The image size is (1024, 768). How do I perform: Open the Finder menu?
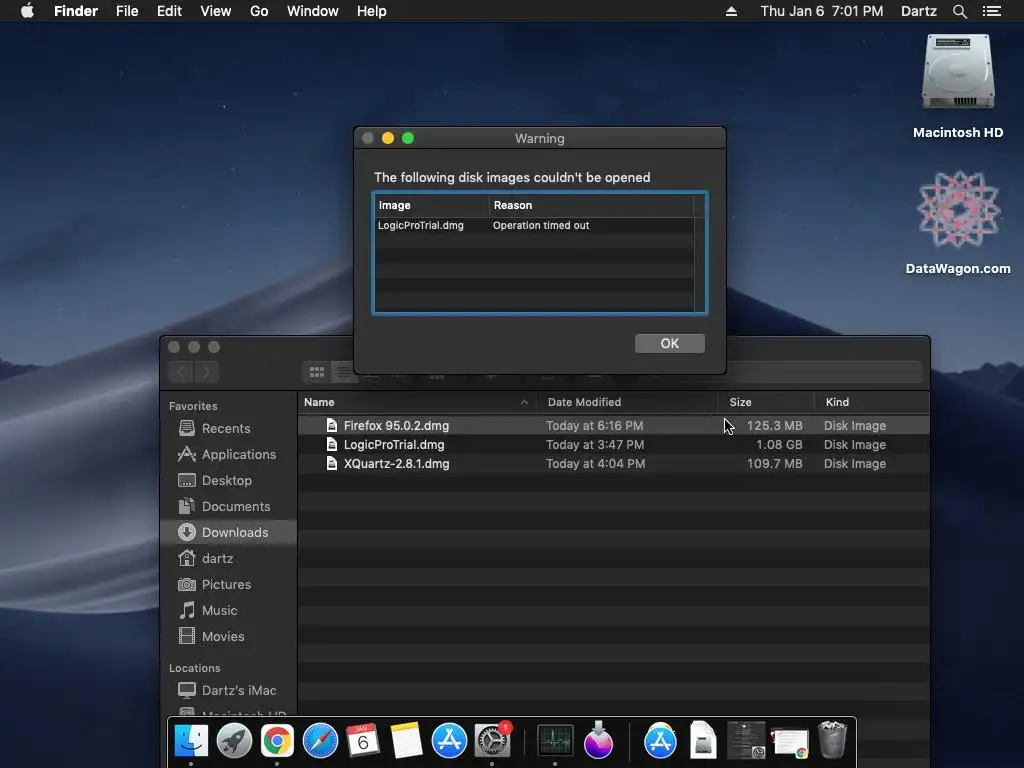[76, 11]
